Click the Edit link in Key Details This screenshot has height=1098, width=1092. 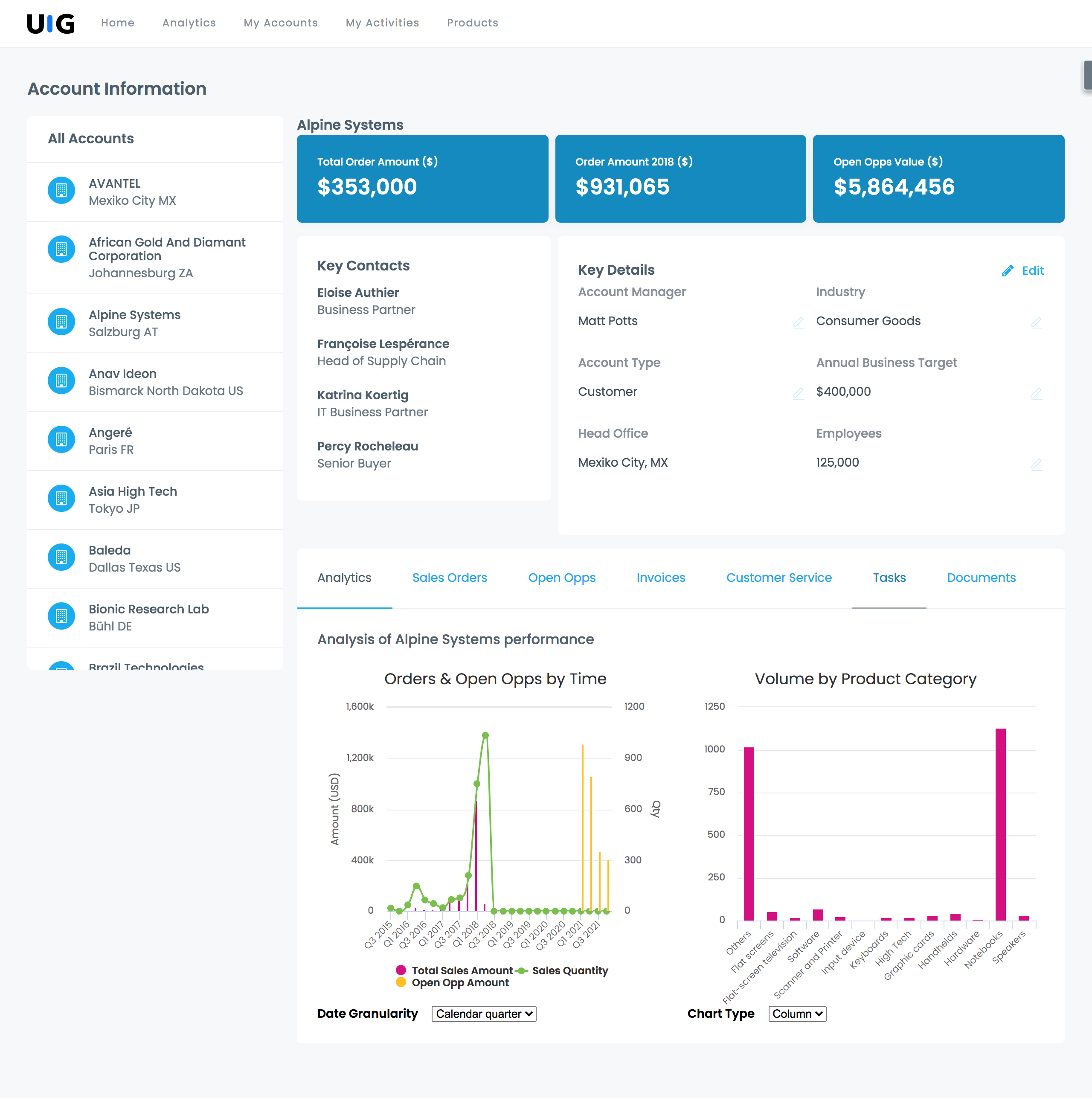(1033, 270)
